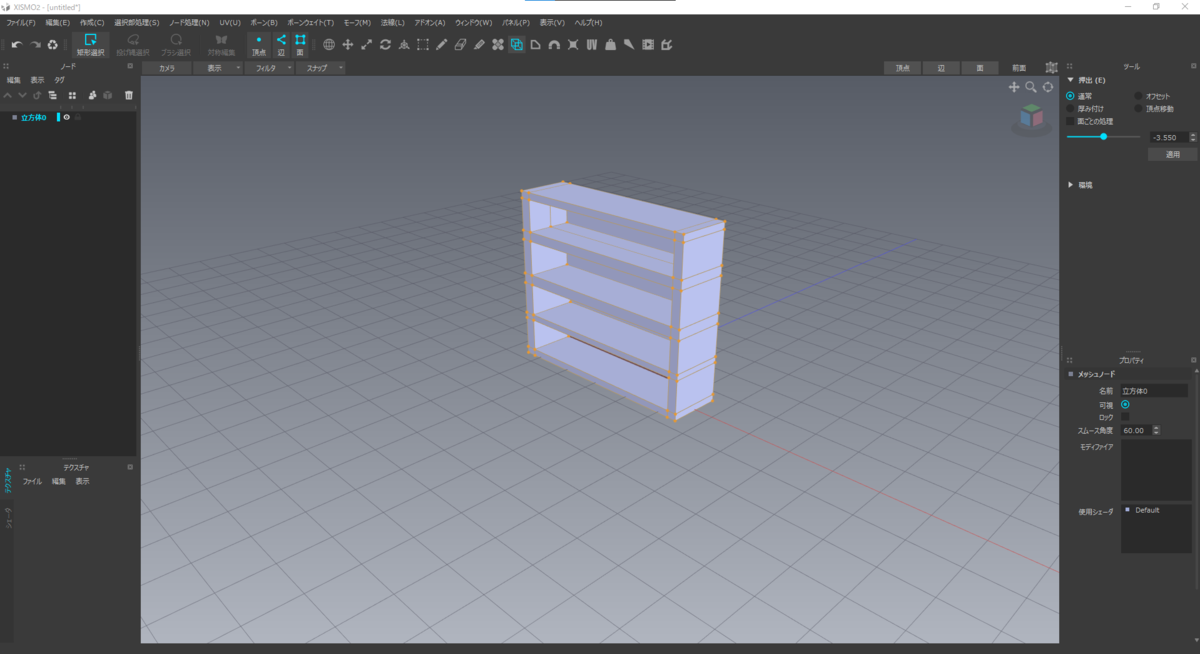Click the stepper arrows beside -3.550
1200x654 pixels.
(1192, 137)
